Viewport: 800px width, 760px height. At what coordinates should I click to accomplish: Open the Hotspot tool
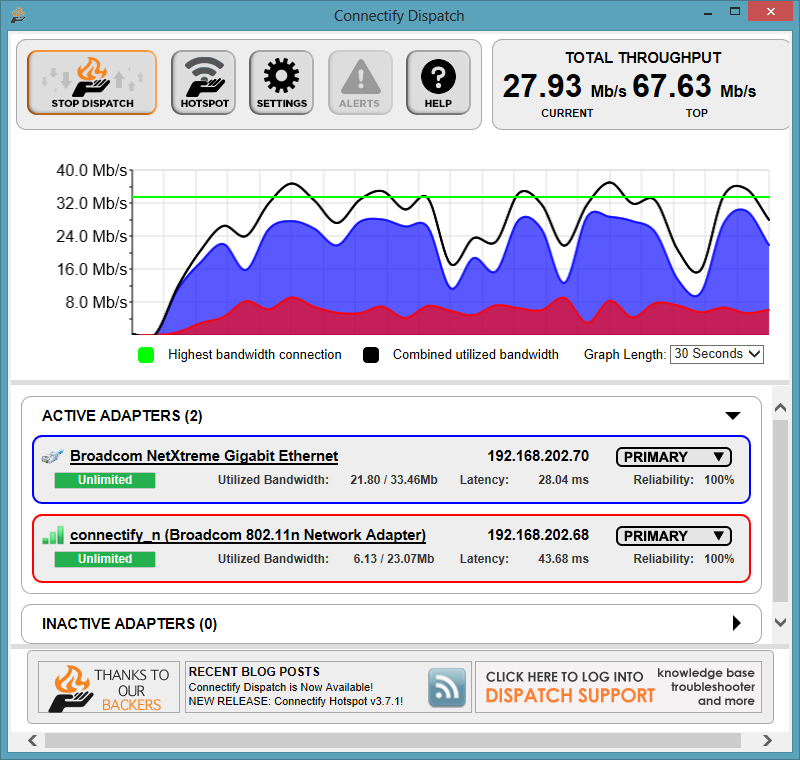click(204, 83)
